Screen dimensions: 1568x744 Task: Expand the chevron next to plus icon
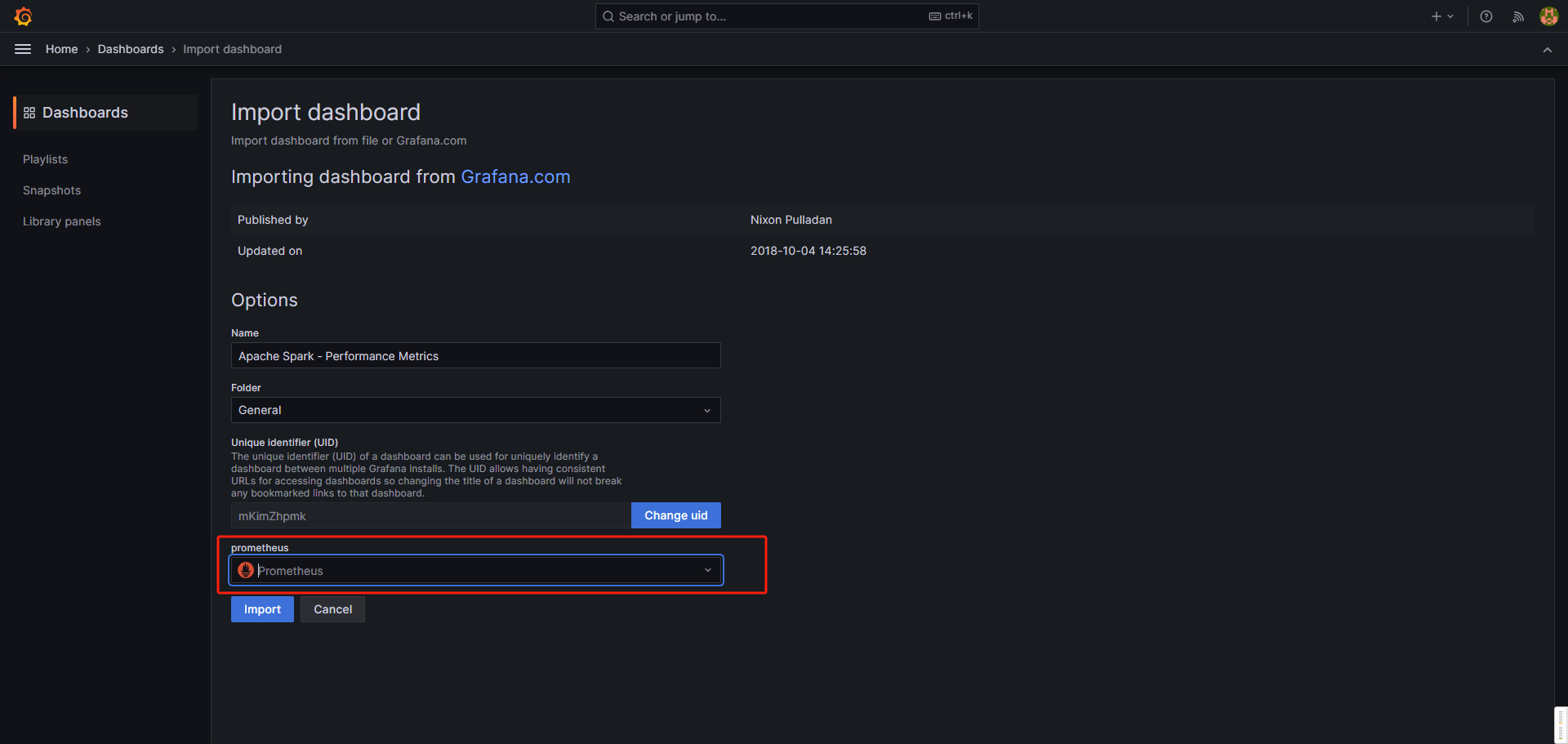[x=1450, y=16]
